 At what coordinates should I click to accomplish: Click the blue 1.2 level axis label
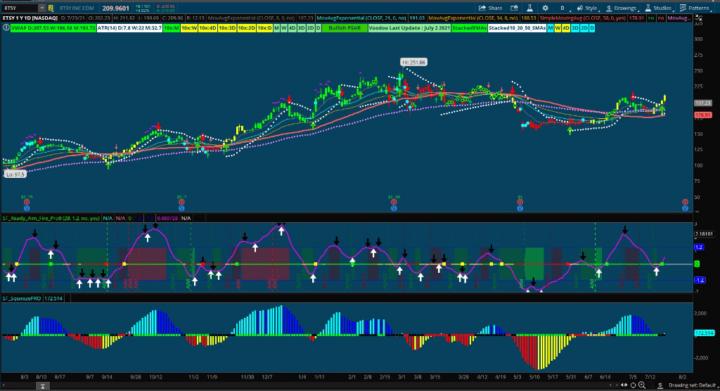[699, 247]
